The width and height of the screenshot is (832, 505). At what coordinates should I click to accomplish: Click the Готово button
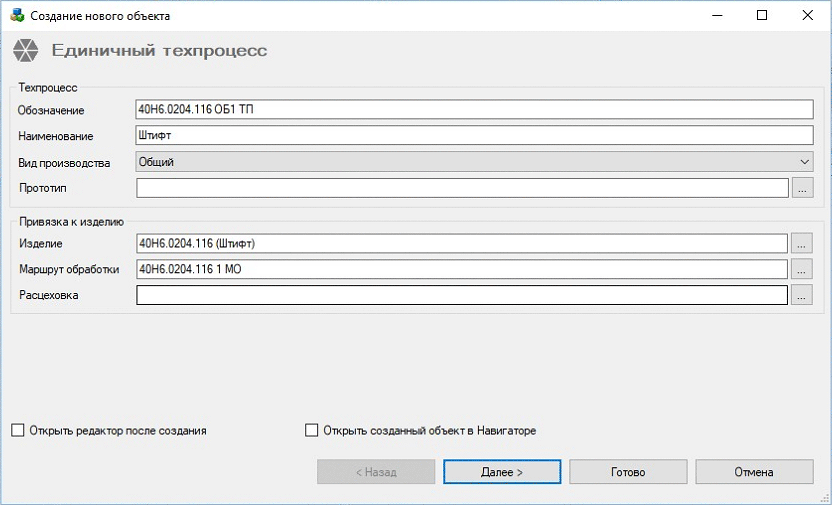(x=628, y=472)
